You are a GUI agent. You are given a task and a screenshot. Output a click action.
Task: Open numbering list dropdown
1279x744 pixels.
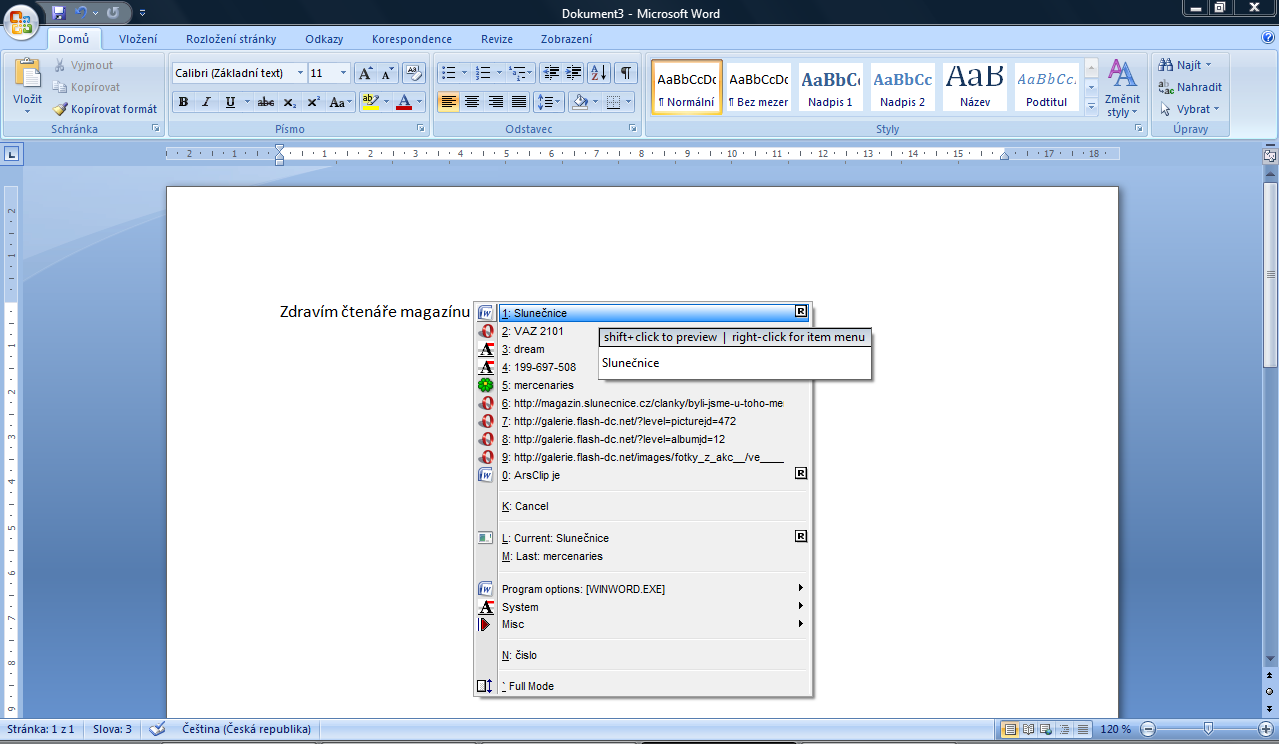point(498,73)
